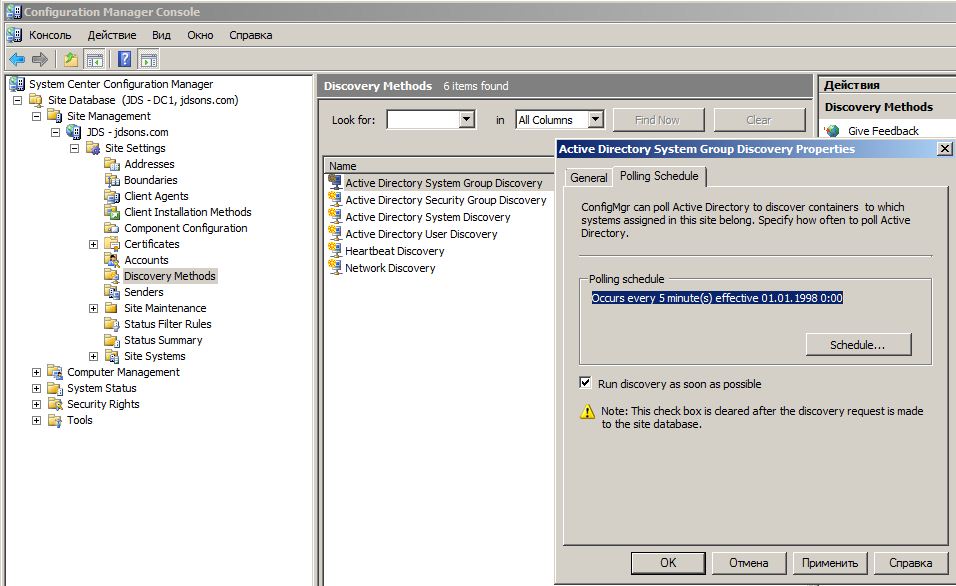Toggle the Action pane toolbar icon

coord(149,59)
